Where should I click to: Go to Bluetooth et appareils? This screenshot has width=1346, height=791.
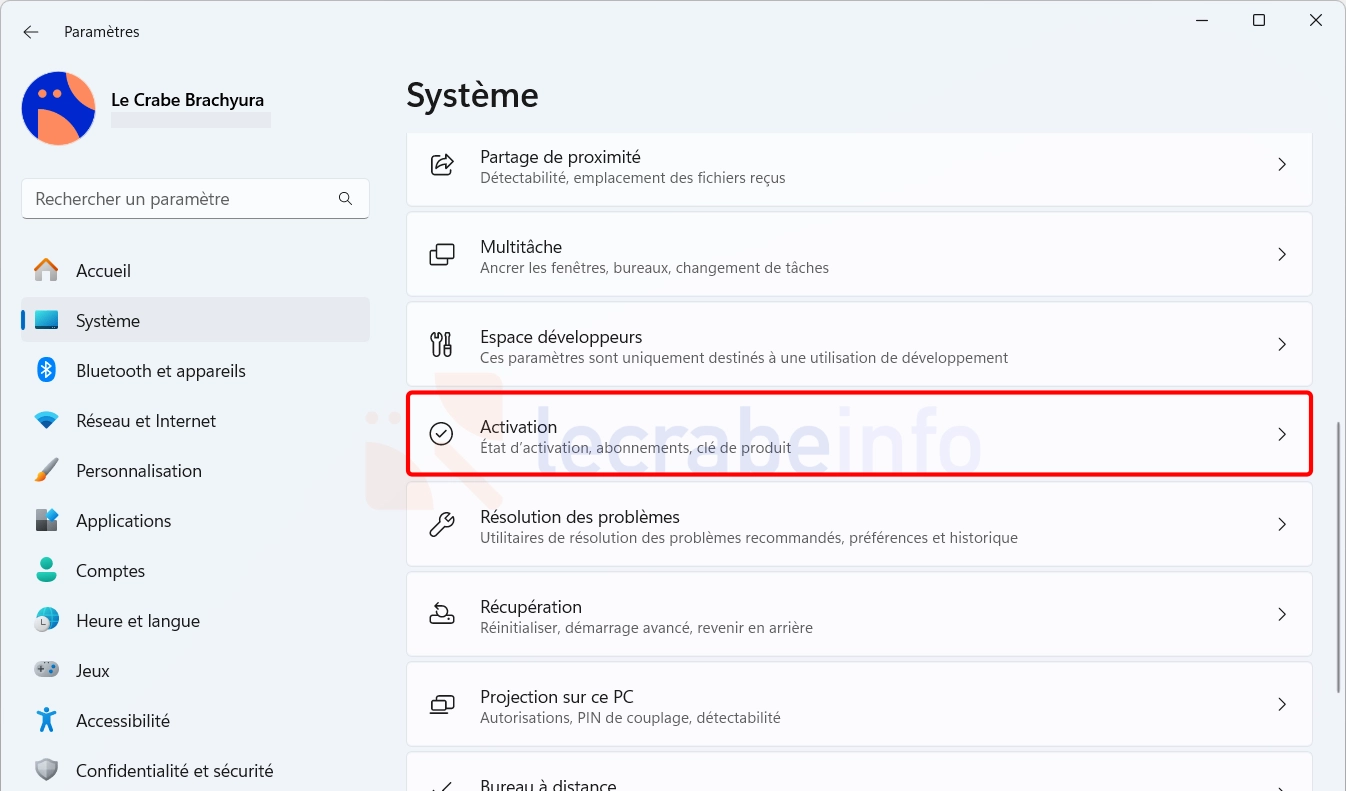coord(161,371)
